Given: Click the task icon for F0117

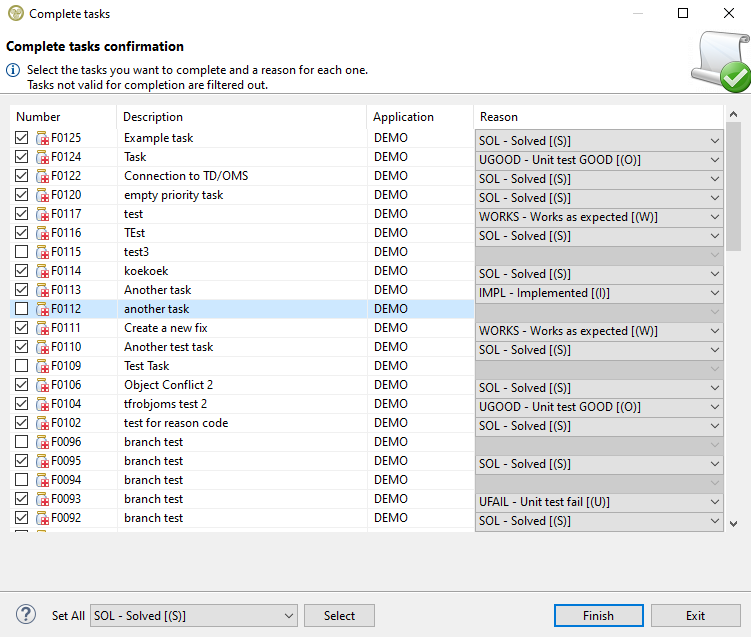Looking at the screenshot, I should pyautogui.click(x=43, y=214).
